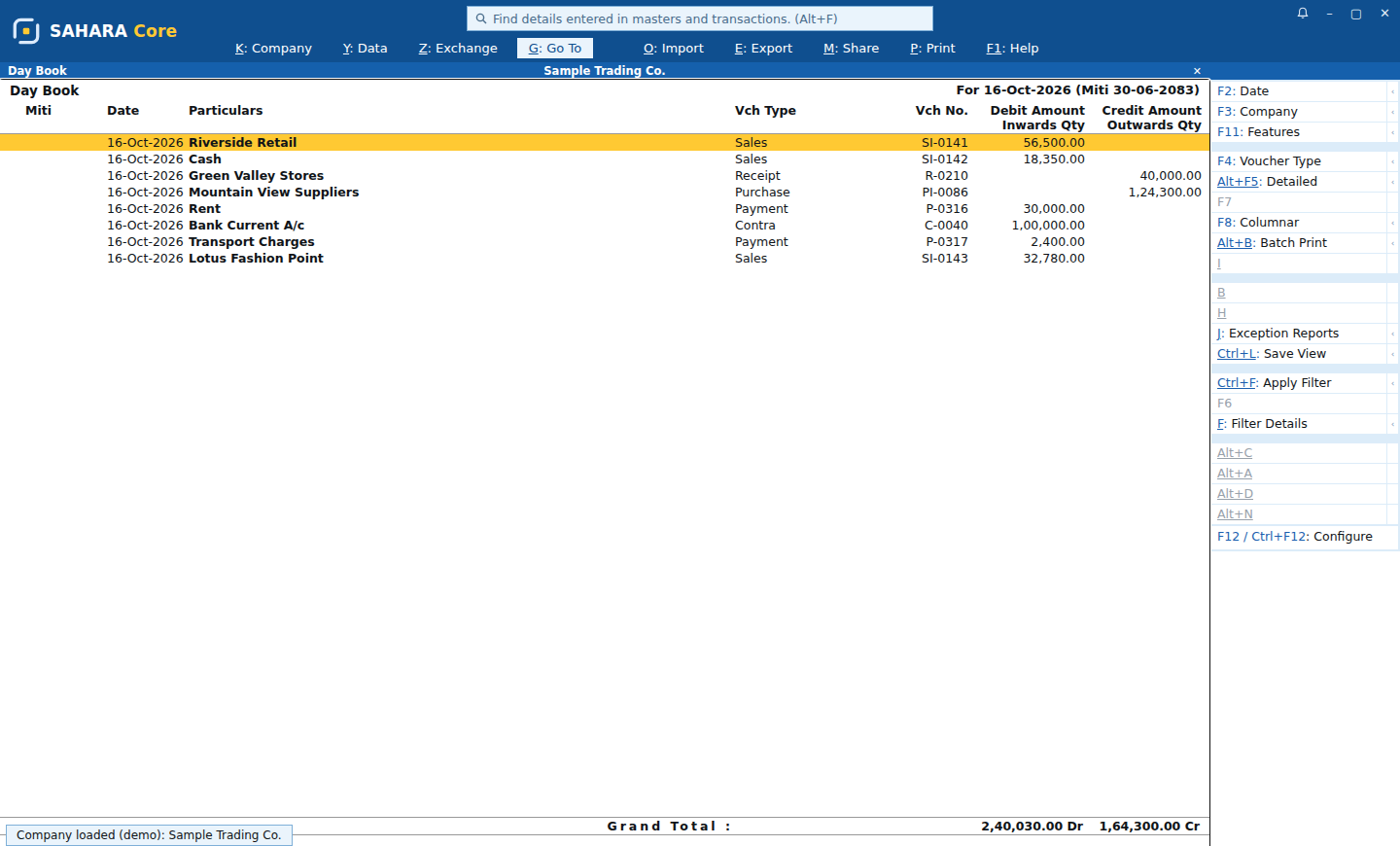
Task: Click the chevron beside F4: Voucher Type
Action: (x=1392, y=161)
